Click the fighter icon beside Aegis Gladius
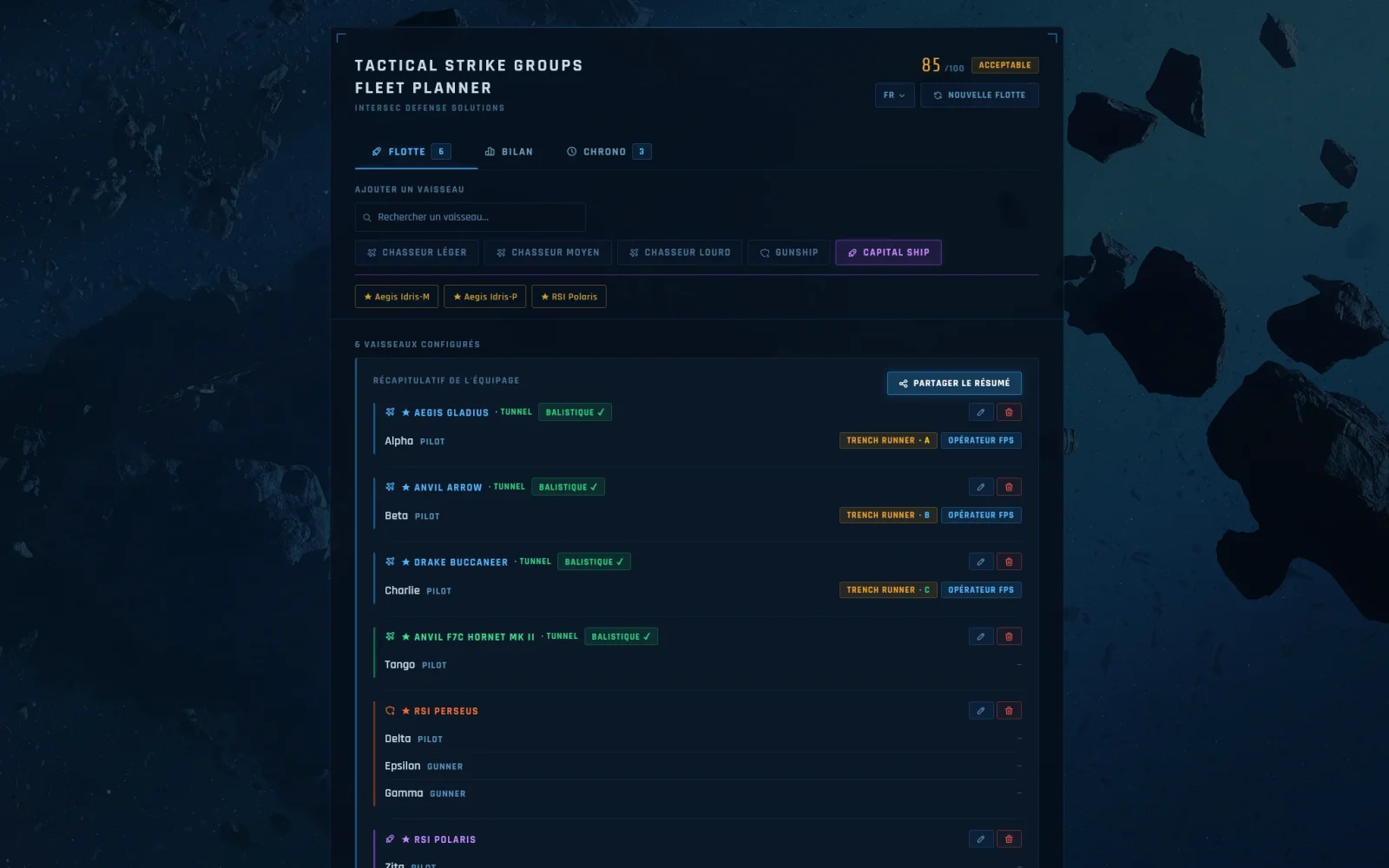The image size is (1389, 868). (390, 412)
